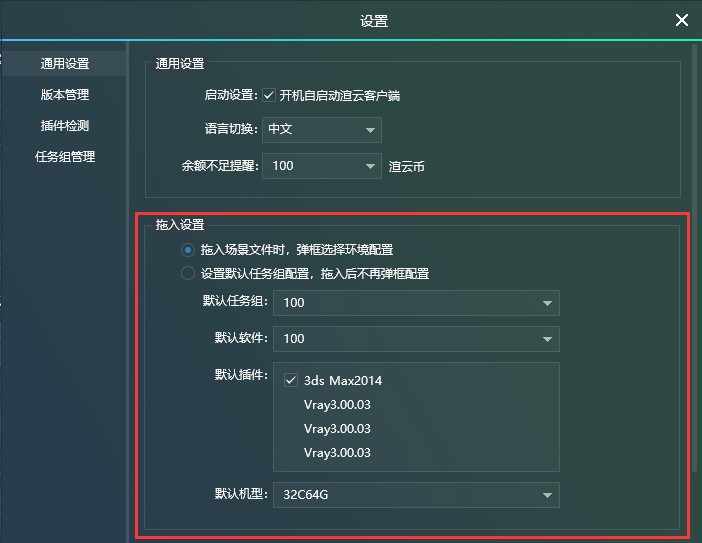Toggle the 开机自启动渲云客户端 checkbox
702x543 pixels.
[269, 95]
